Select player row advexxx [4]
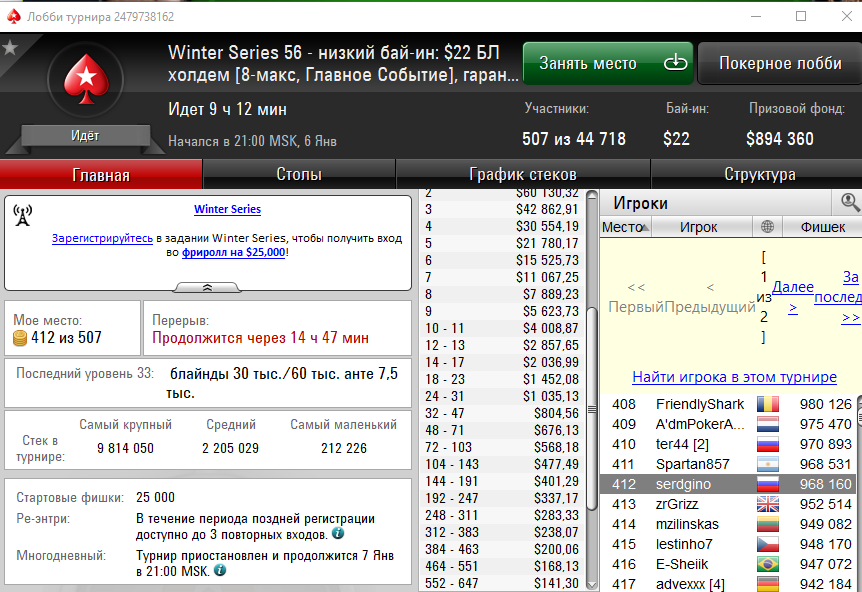Viewport: 862px width, 592px height. coord(729,584)
